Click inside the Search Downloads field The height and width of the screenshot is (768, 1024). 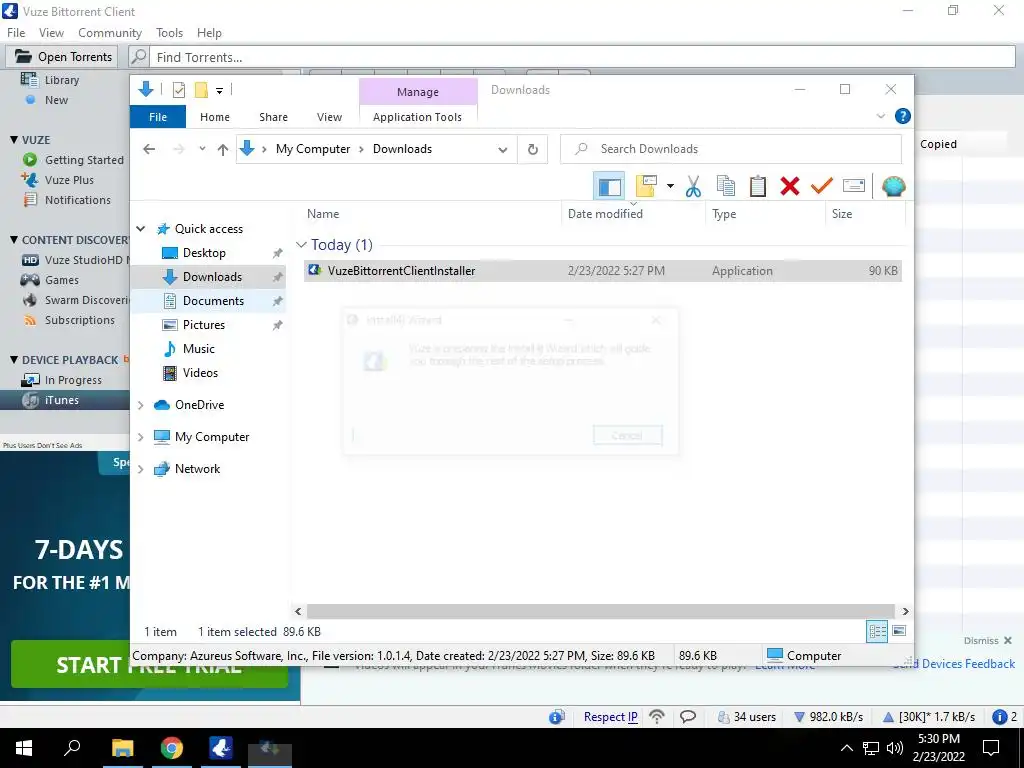click(x=731, y=149)
